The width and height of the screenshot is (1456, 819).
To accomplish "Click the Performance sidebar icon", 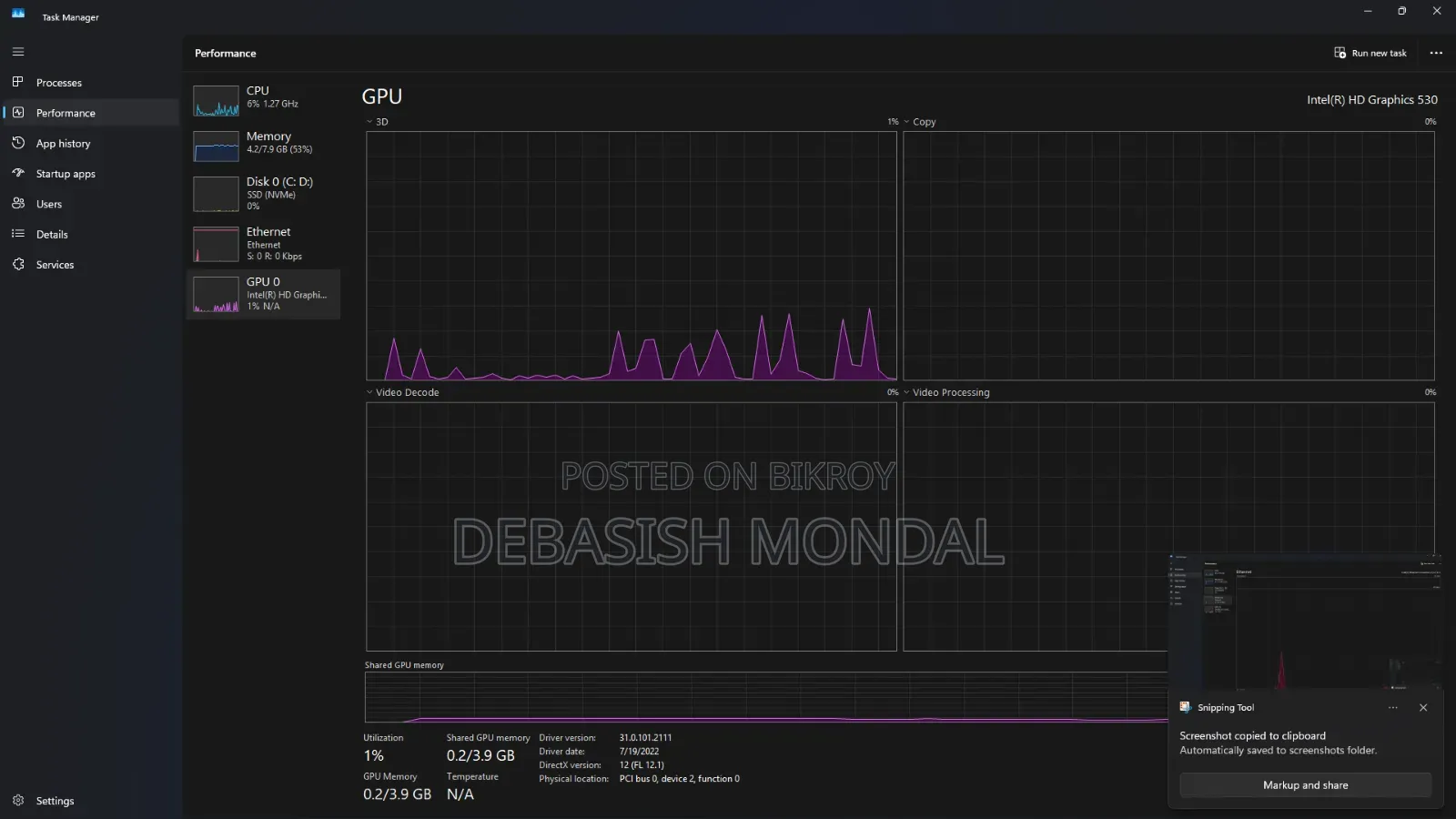I will click(x=18, y=113).
